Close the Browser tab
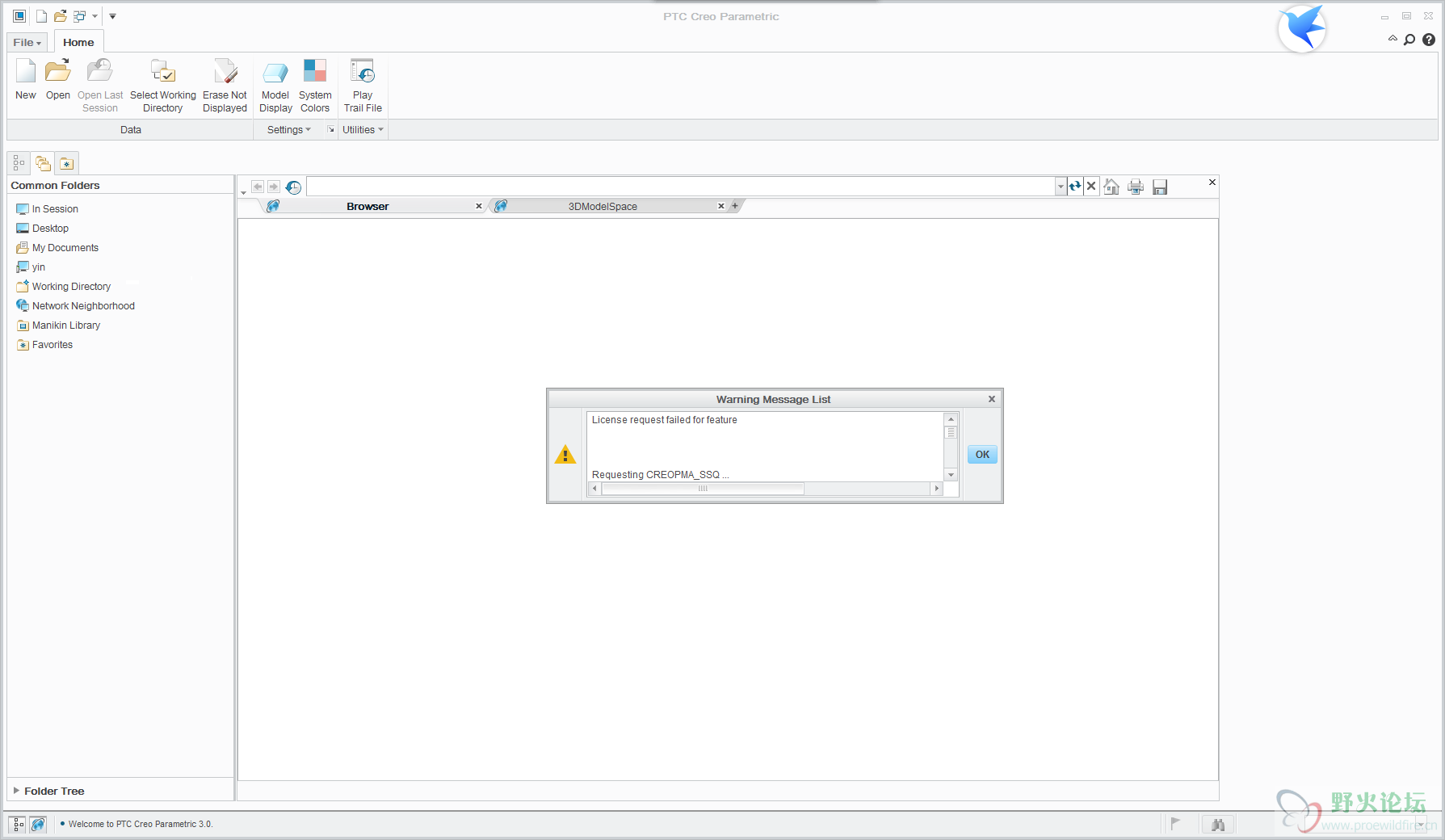The width and height of the screenshot is (1445, 840). pos(479,206)
